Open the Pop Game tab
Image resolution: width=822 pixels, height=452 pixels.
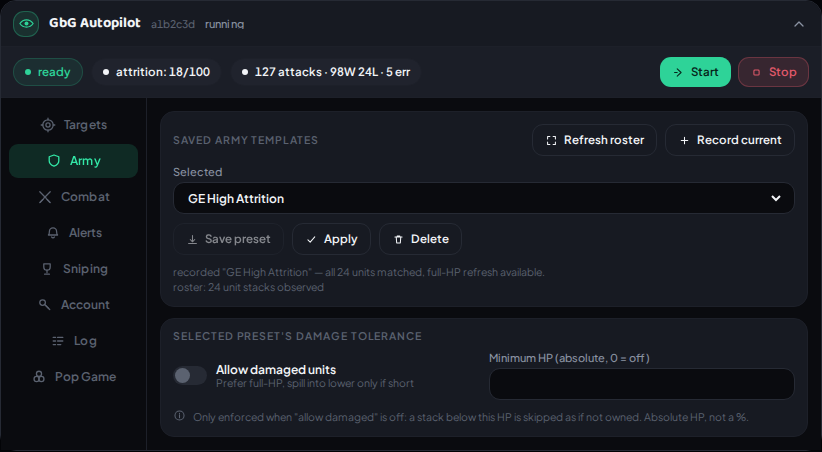click(x=73, y=377)
